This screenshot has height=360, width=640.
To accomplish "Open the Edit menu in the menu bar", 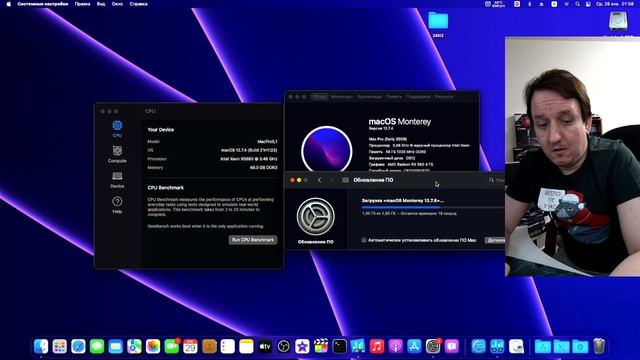I will click(x=82, y=4).
